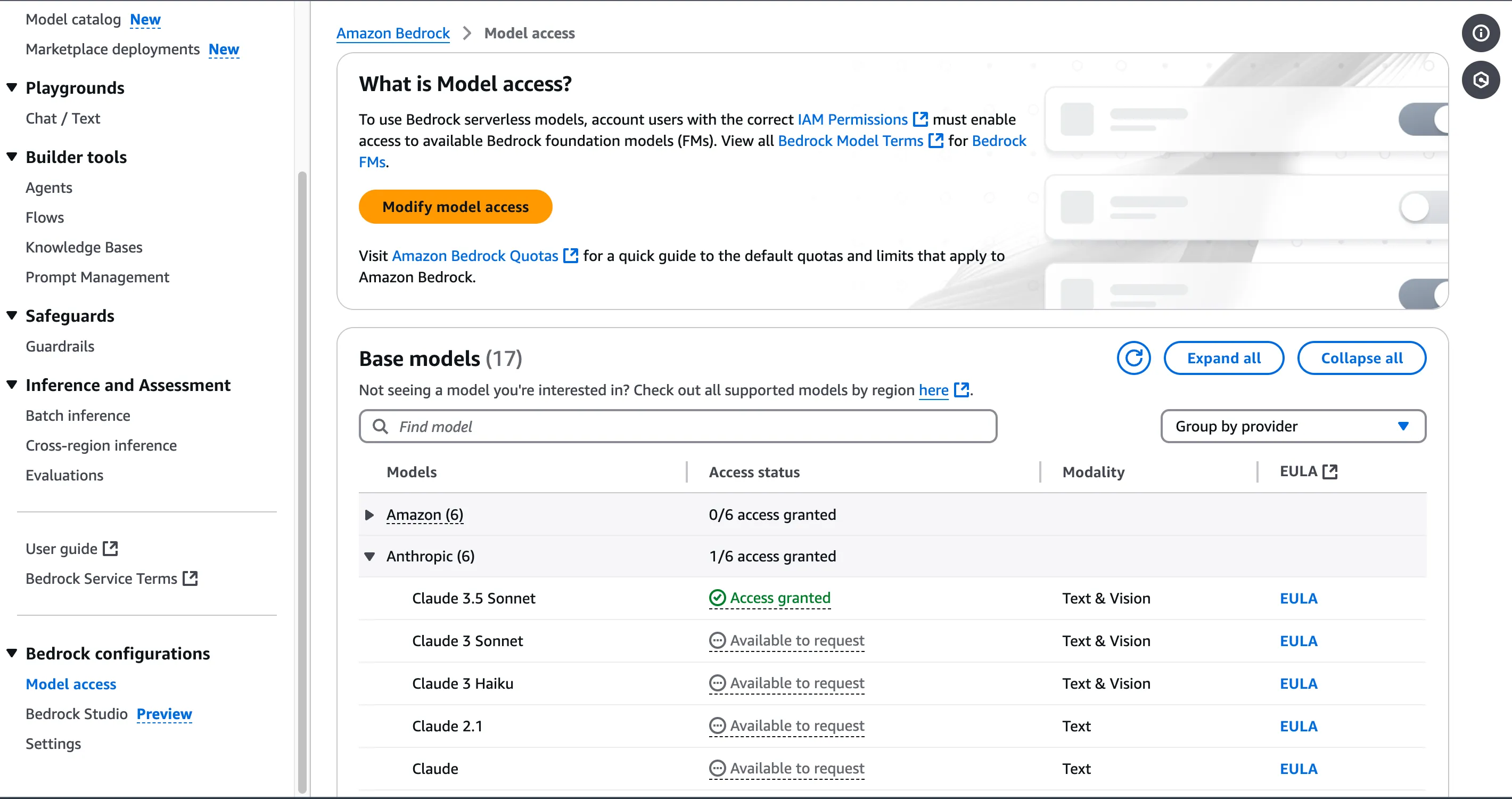Click the external link icon next to User guide
The image size is (1512, 799).
[110, 549]
